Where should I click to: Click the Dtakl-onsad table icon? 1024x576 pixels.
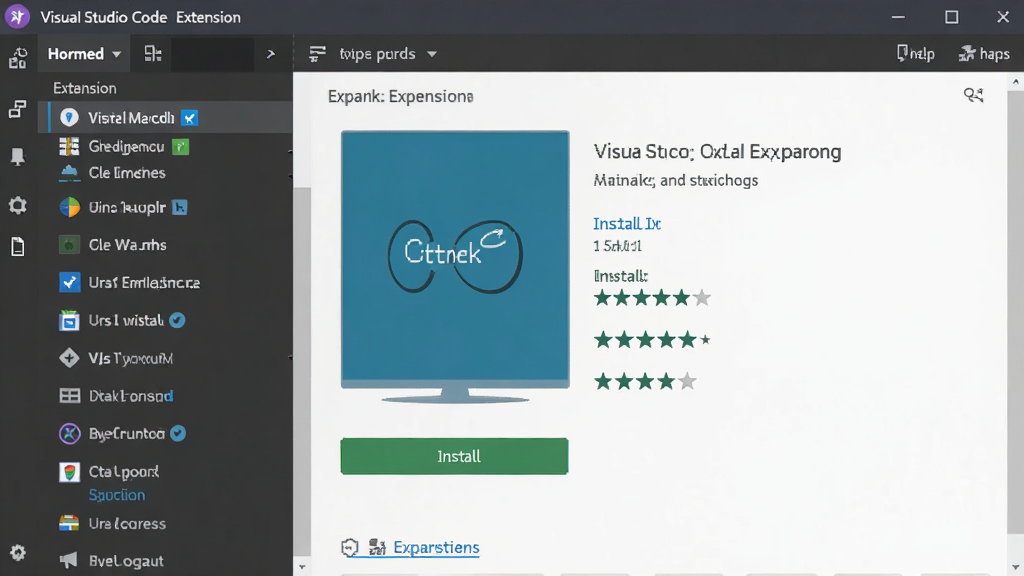pyautogui.click(x=69, y=396)
